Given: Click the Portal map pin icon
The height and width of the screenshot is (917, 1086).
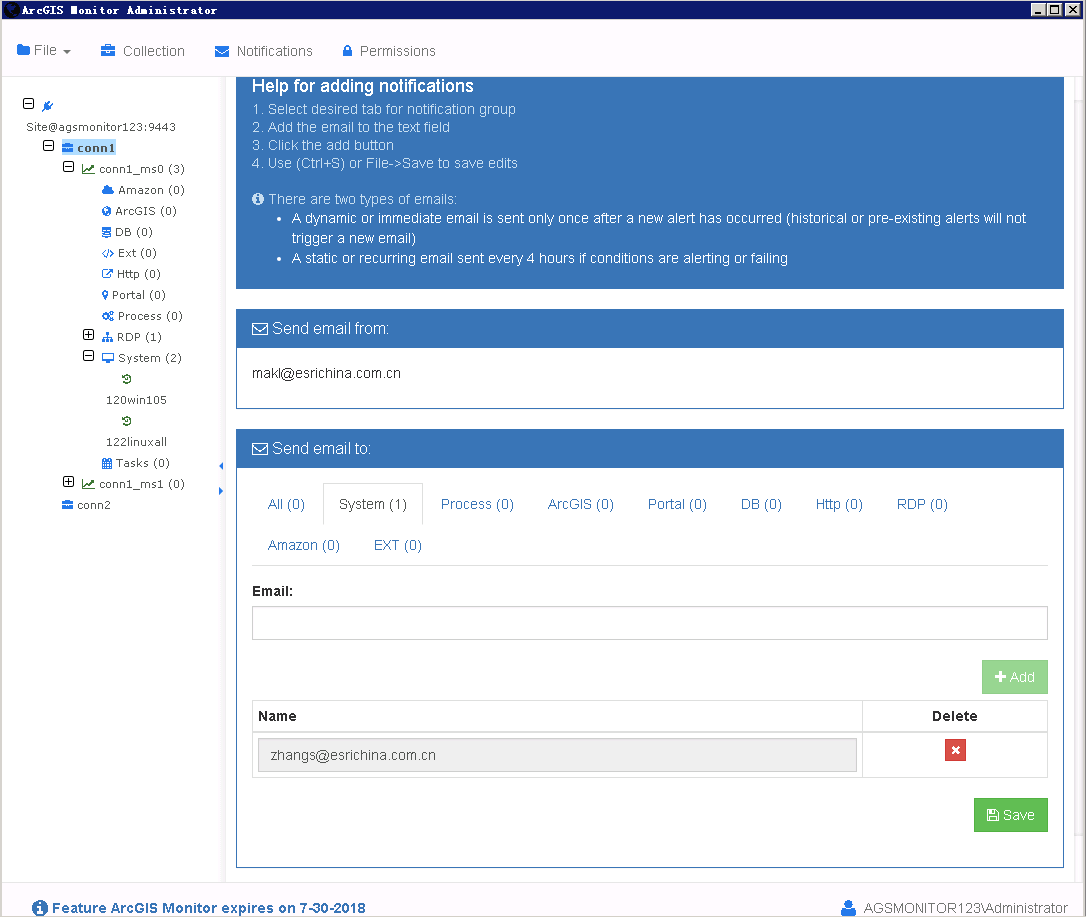Looking at the screenshot, I should (105, 295).
